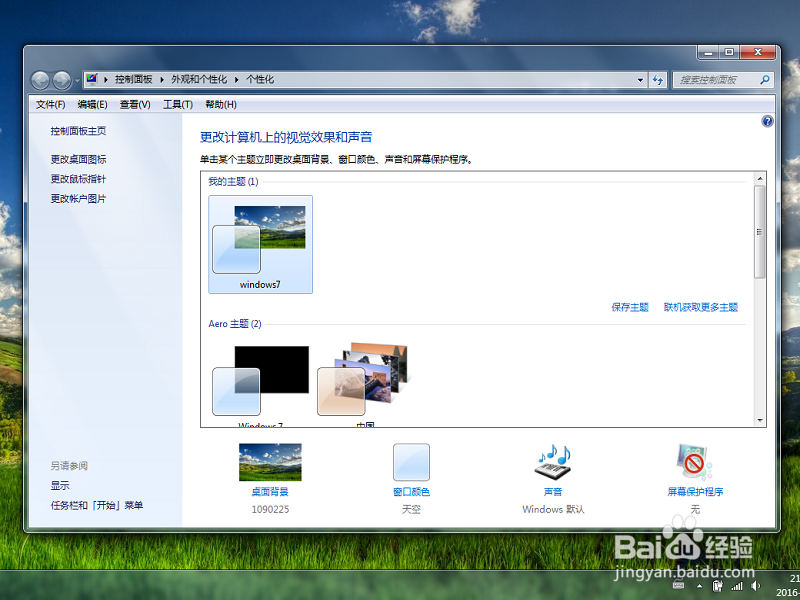The height and width of the screenshot is (600, 800).
Task: Open the 文件(F) menu
Action: (x=51, y=105)
